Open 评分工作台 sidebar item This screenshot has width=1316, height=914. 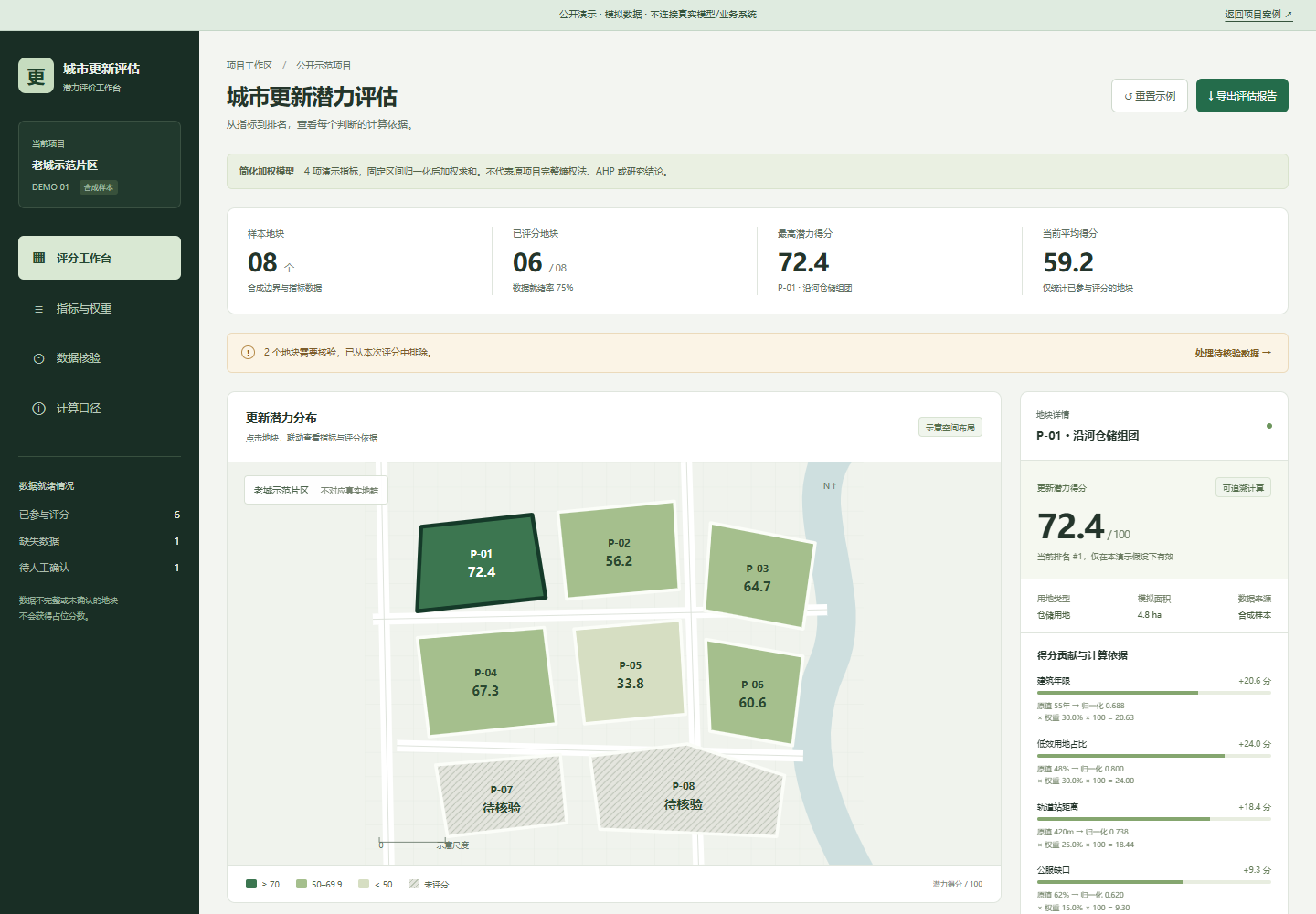(x=100, y=258)
